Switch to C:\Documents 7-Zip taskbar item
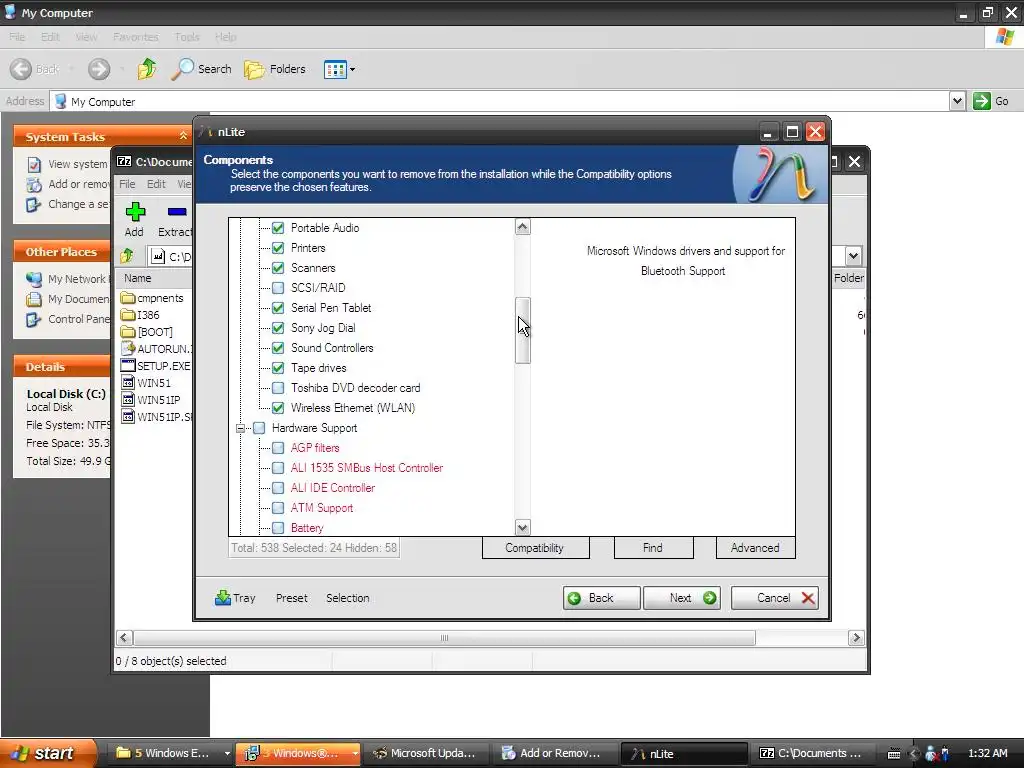The height and width of the screenshot is (768, 1024). [810, 753]
